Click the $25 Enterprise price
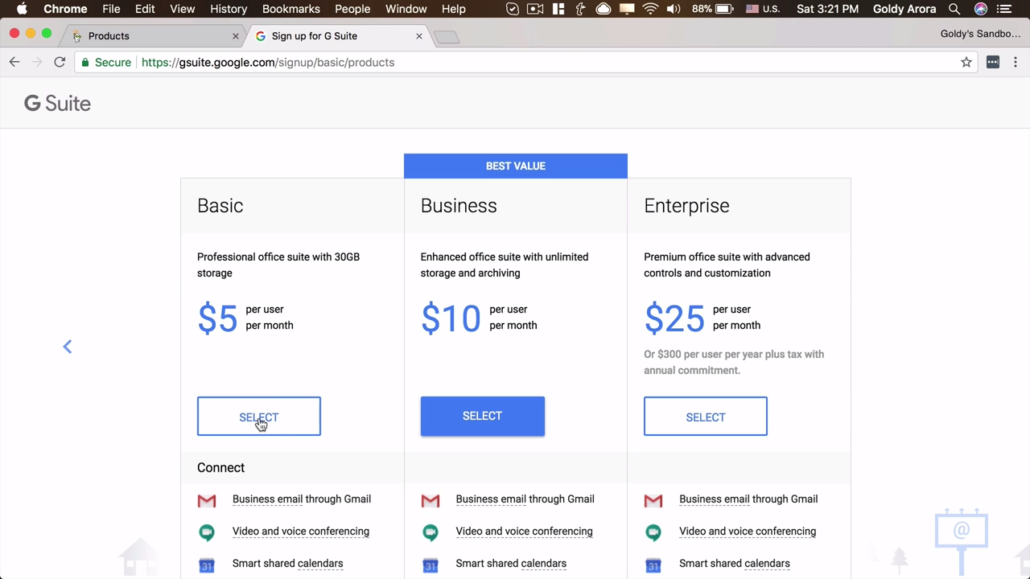1030x579 pixels. [674, 318]
